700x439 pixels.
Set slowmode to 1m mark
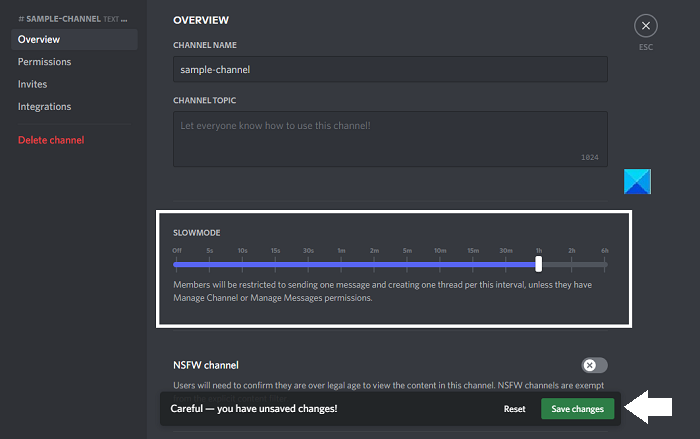341,264
